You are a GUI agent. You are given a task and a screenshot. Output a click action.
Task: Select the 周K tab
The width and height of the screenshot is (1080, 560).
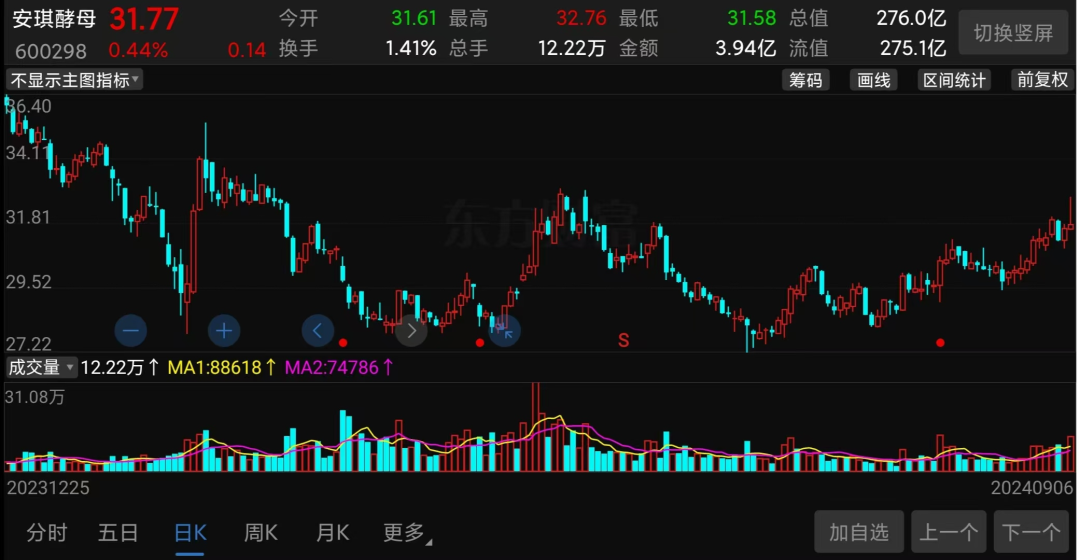click(261, 532)
